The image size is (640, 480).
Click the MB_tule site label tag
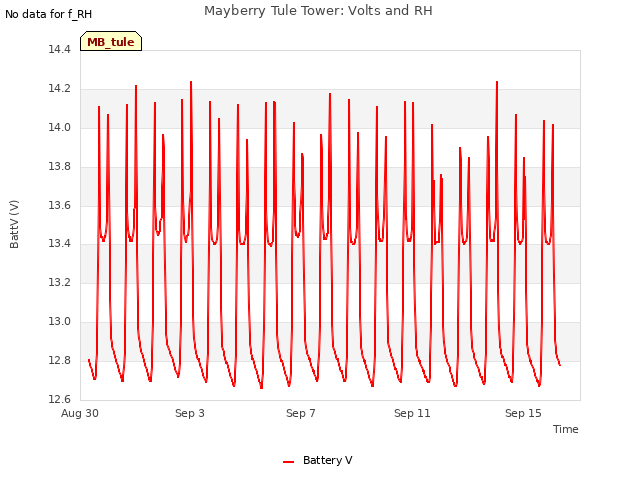click(x=111, y=41)
